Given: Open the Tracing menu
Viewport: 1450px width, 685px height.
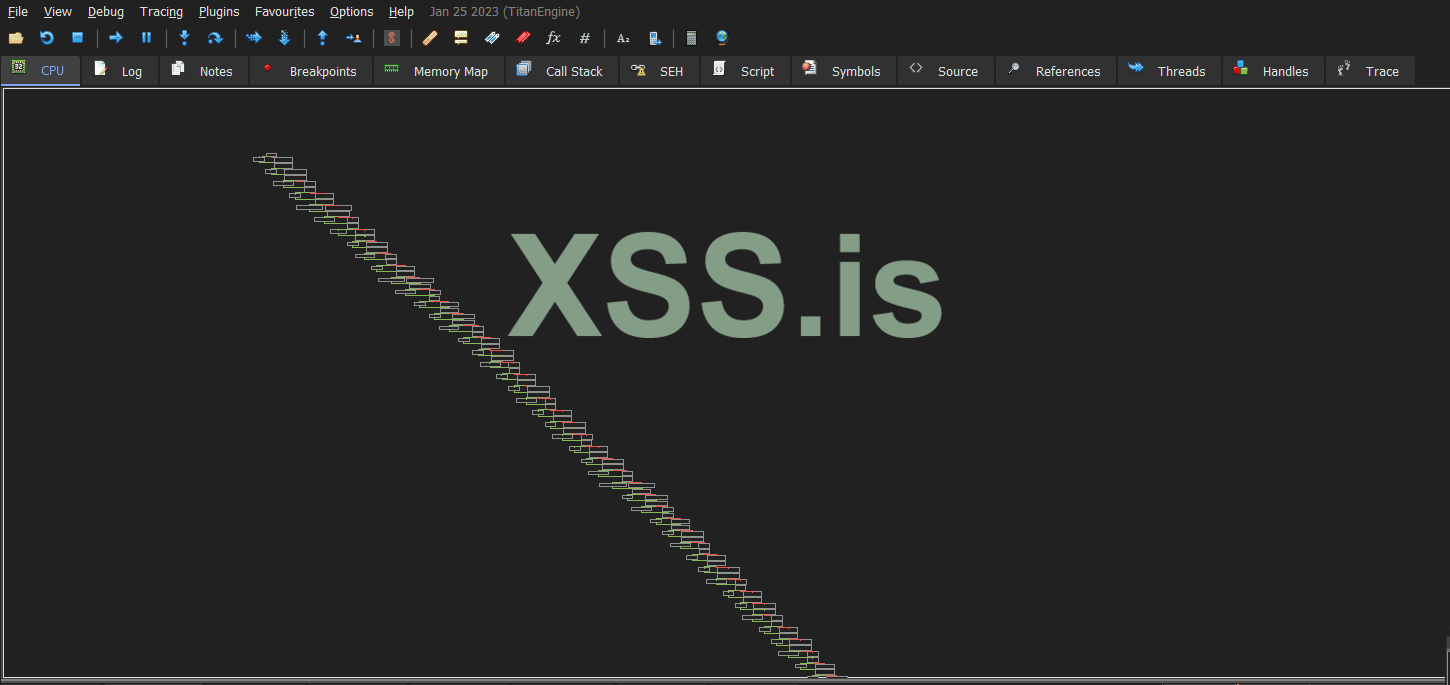Looking at the screenshot, I should click(161, 12).
